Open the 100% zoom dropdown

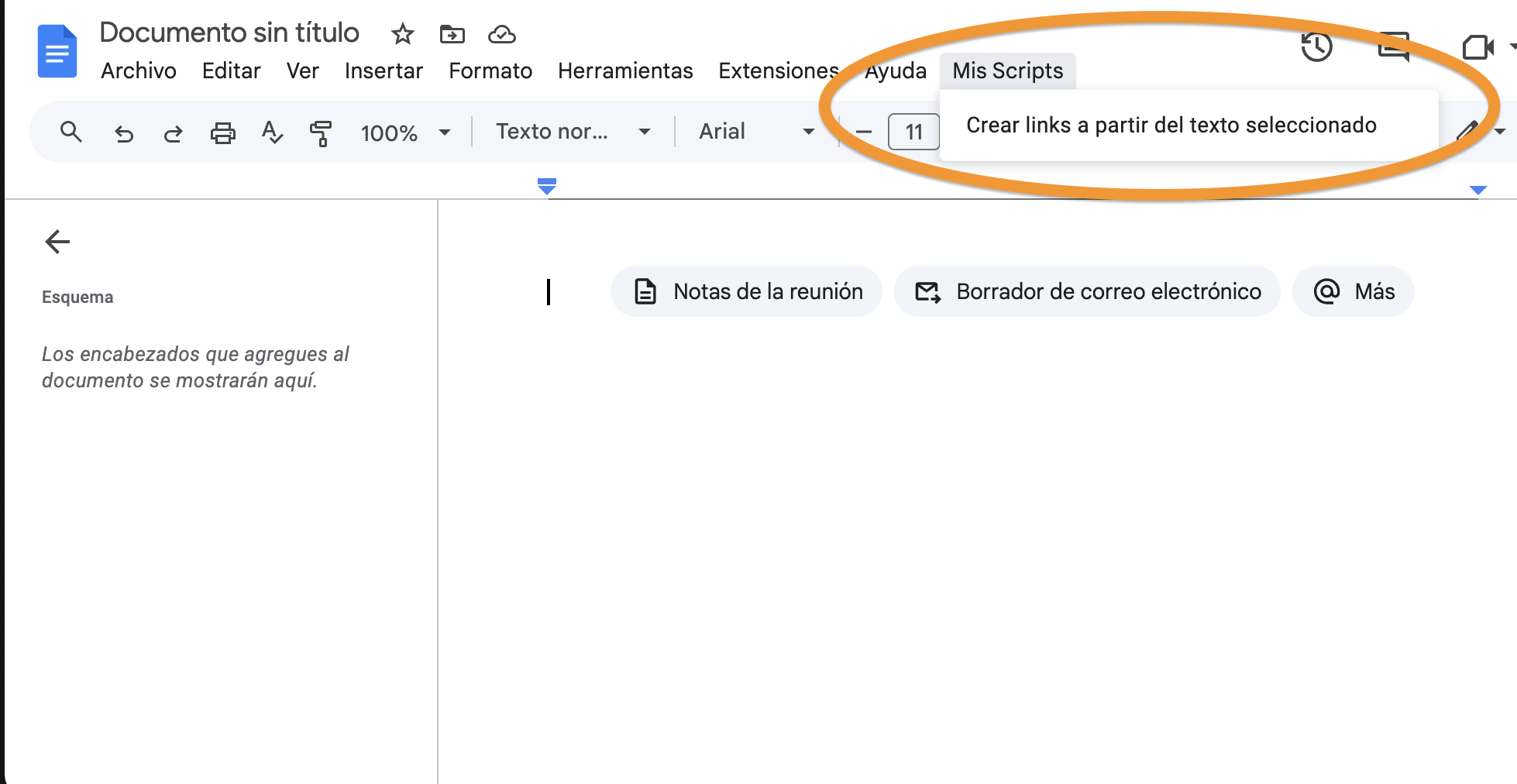coord(406,132)
